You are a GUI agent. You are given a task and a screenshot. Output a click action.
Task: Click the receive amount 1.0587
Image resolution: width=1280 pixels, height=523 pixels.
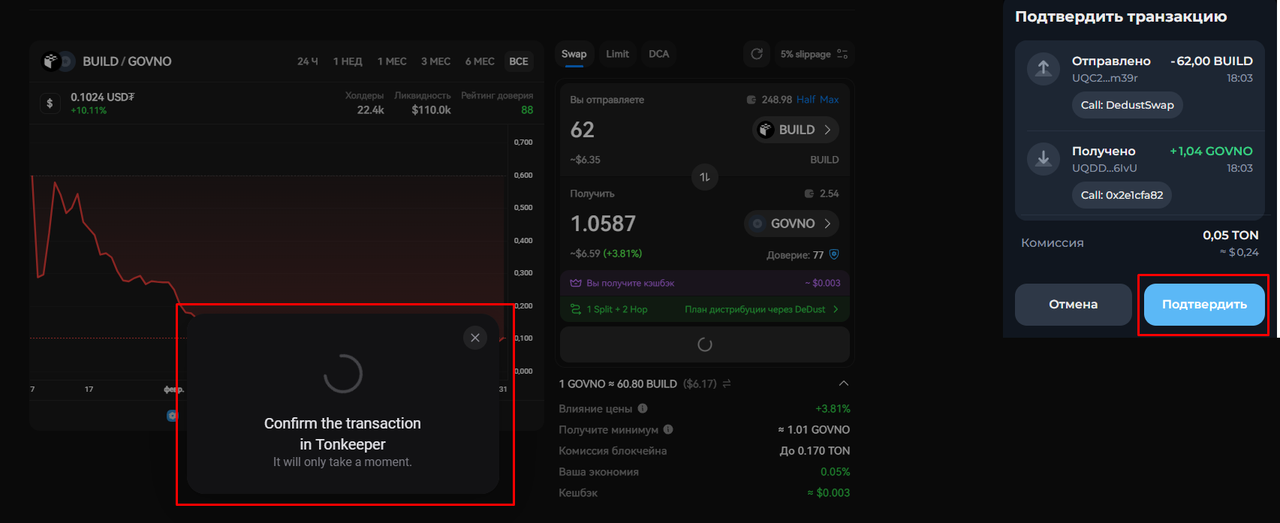[603, 223]
